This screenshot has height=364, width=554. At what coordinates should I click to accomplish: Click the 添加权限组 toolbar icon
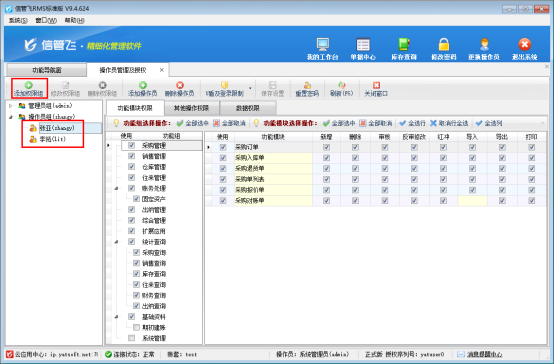29,89
